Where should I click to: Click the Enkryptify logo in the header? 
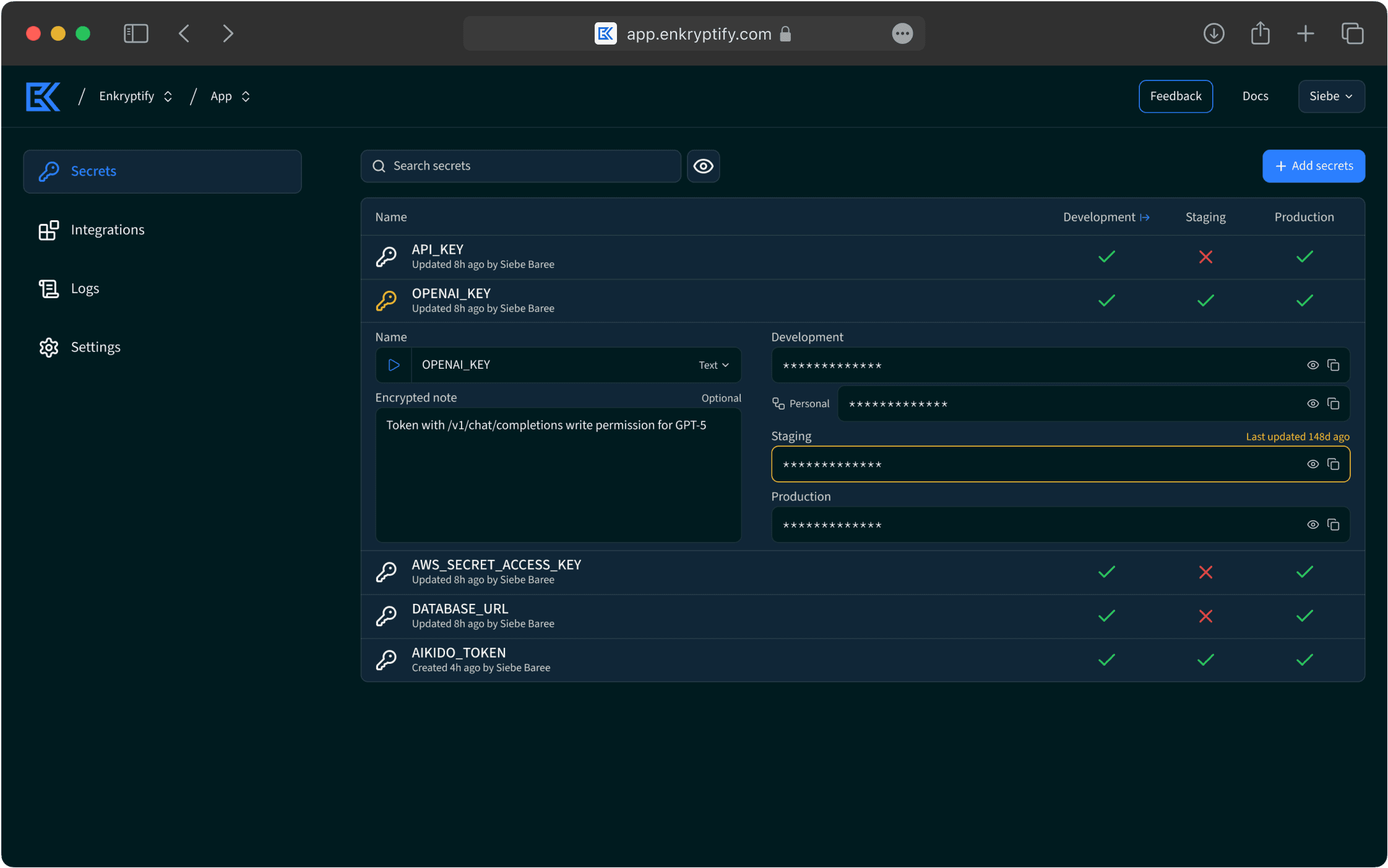[x=42, y=96]
